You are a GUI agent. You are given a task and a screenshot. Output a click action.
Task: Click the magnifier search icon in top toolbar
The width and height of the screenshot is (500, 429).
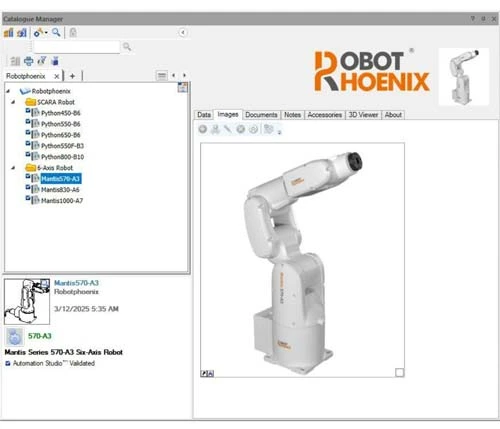pyautogui.click(x=56, y=32)
